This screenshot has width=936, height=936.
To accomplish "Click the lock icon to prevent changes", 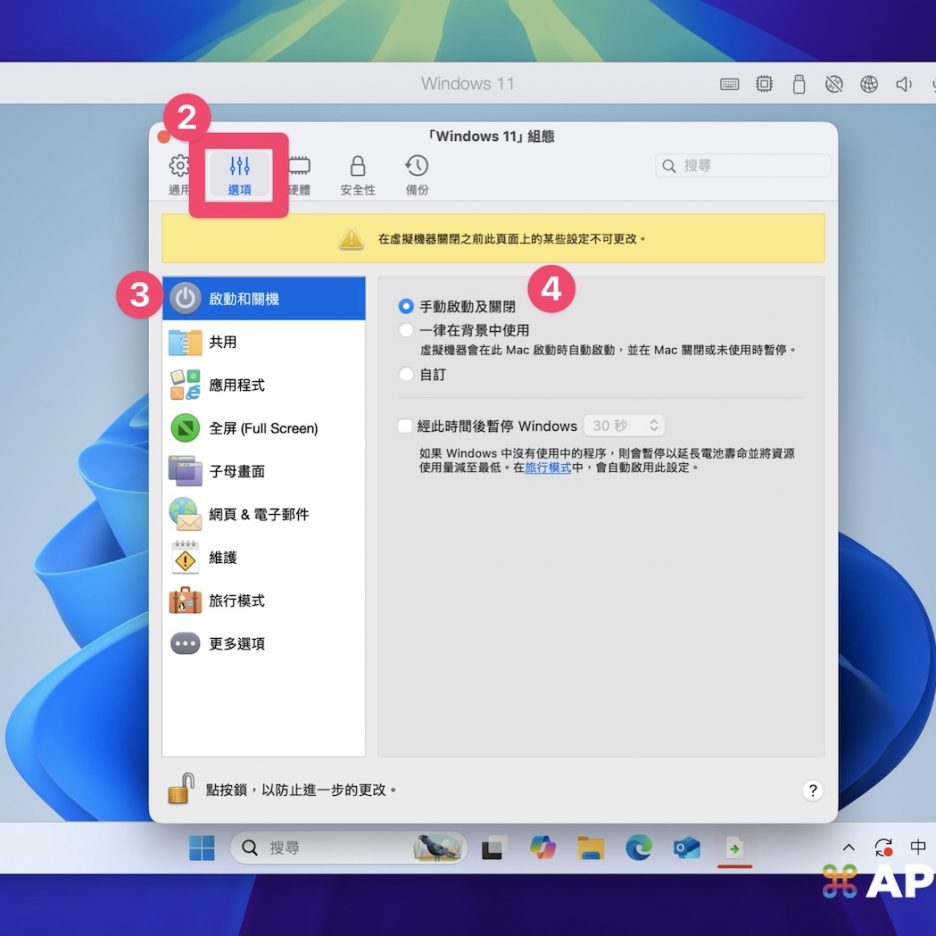I will (180, 788).
